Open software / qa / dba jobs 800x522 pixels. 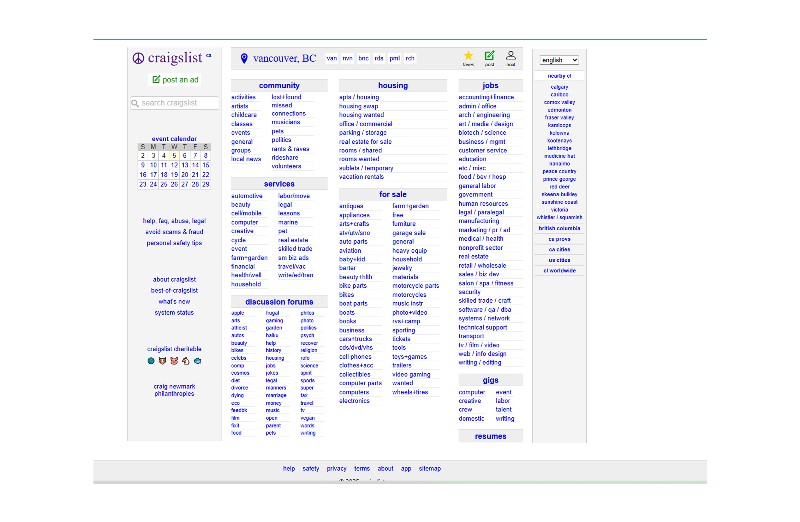[x=485, y=309]
